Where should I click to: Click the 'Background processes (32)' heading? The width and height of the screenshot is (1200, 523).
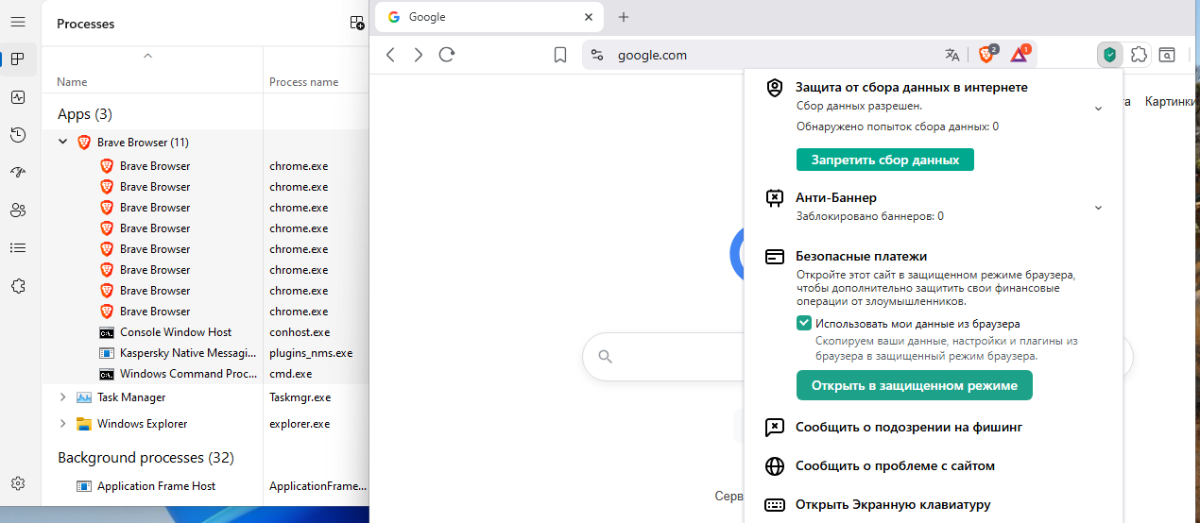146,458
